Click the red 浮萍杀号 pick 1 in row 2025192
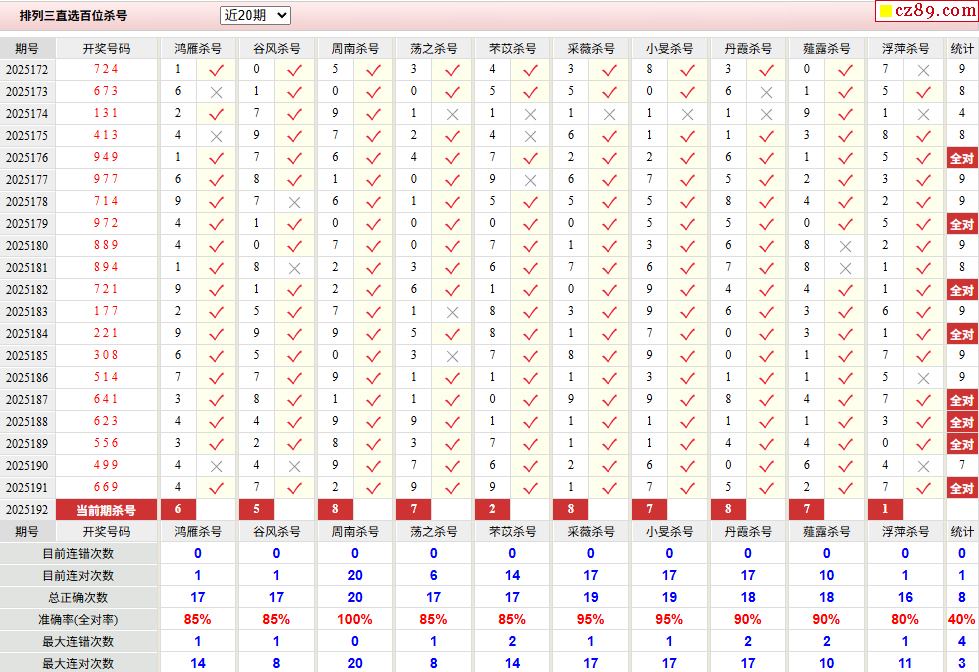This screenshot has width=979, height=672. click(885, 510)
